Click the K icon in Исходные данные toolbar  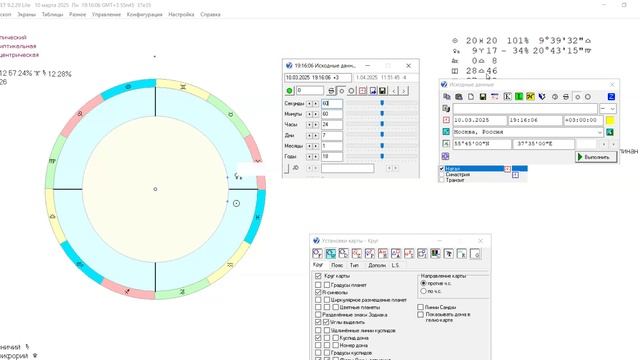click(x=507, y=97)
